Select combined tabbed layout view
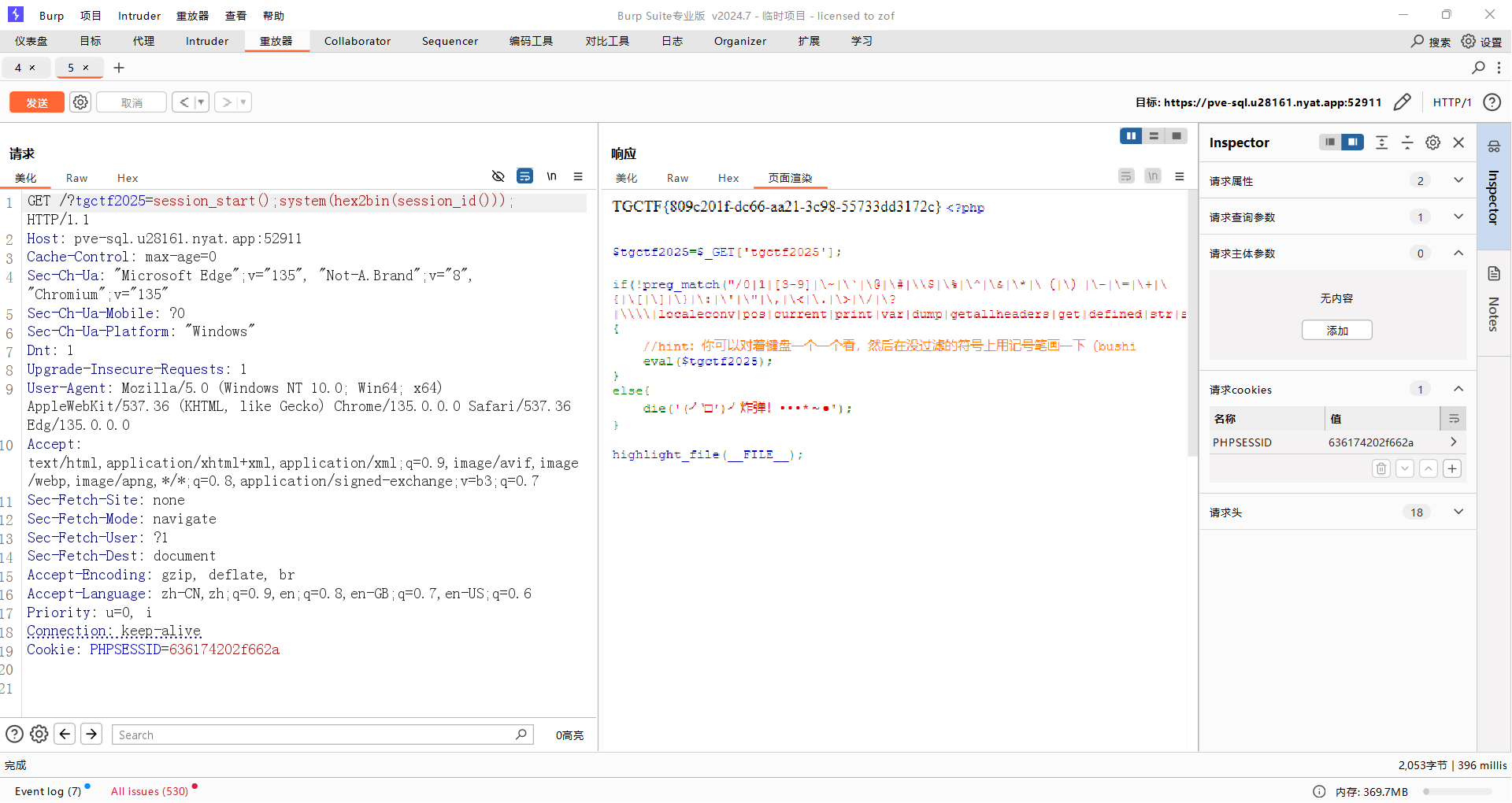 tap(1177, 136)
